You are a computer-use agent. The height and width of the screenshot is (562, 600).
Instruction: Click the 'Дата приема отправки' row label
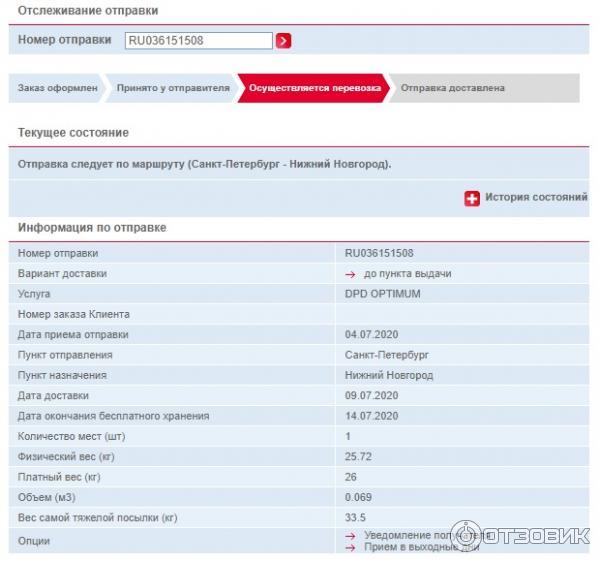point(73,335)
